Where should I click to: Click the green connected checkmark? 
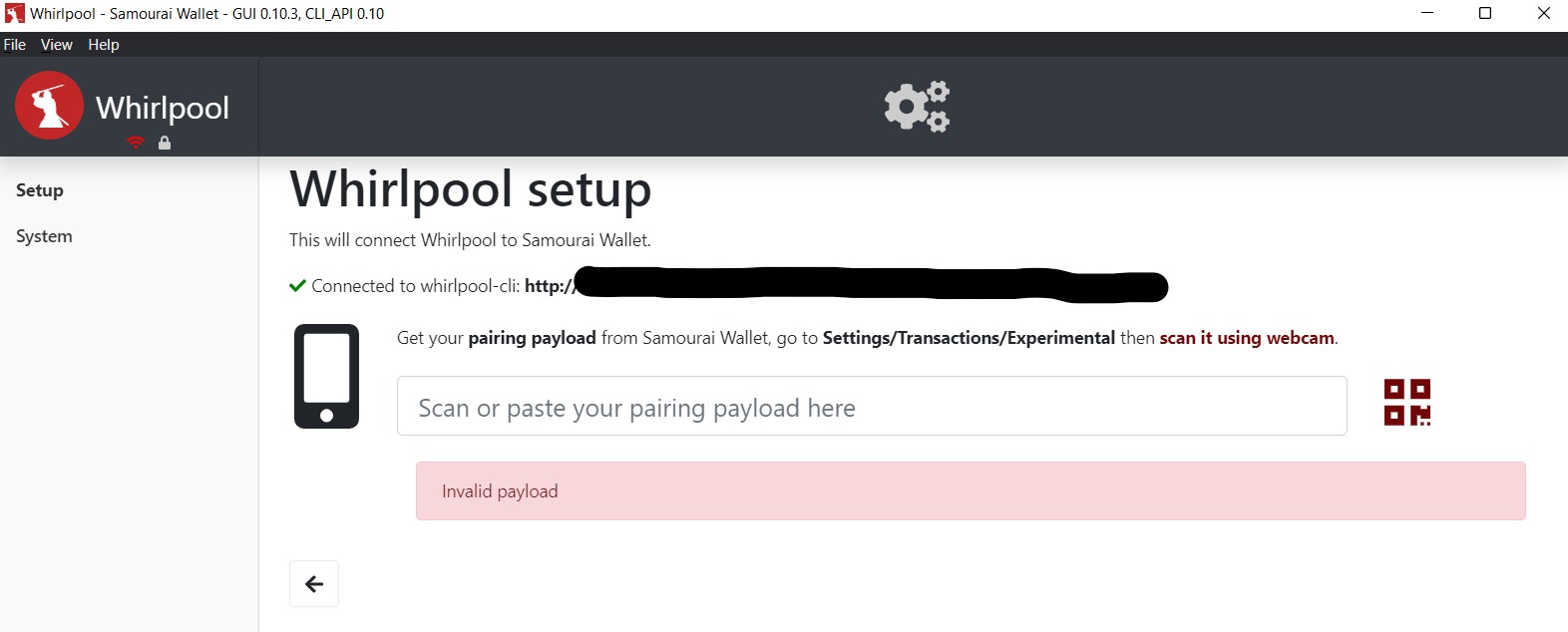tap(297, 286)
